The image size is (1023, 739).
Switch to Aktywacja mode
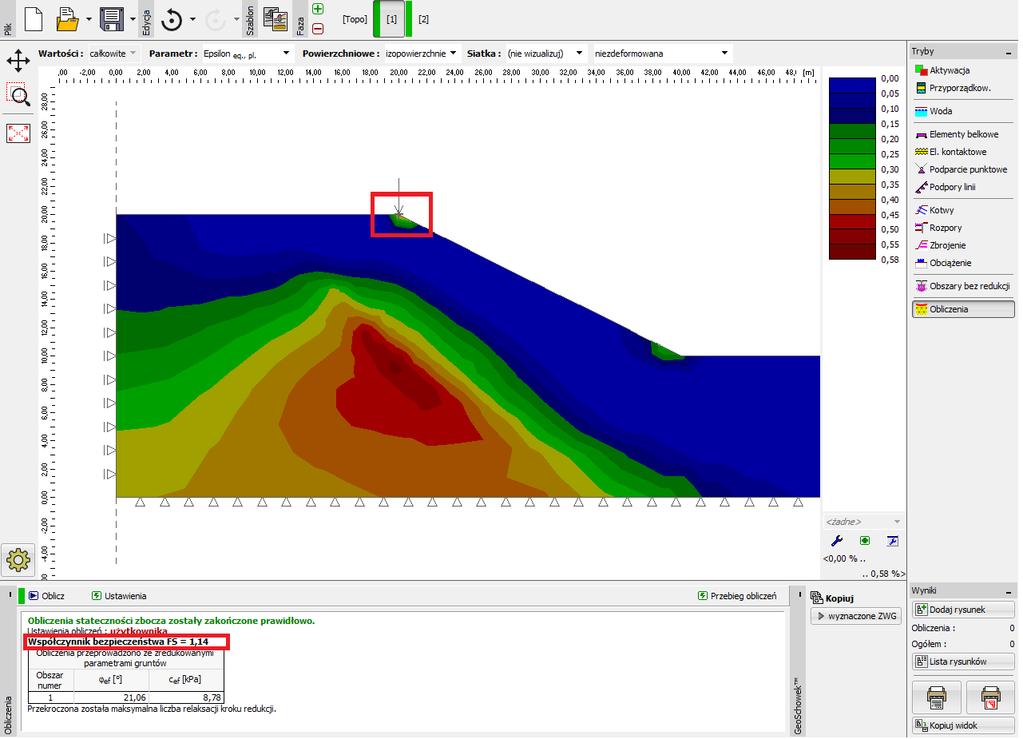pyautogui.click(x=963, y=70)
